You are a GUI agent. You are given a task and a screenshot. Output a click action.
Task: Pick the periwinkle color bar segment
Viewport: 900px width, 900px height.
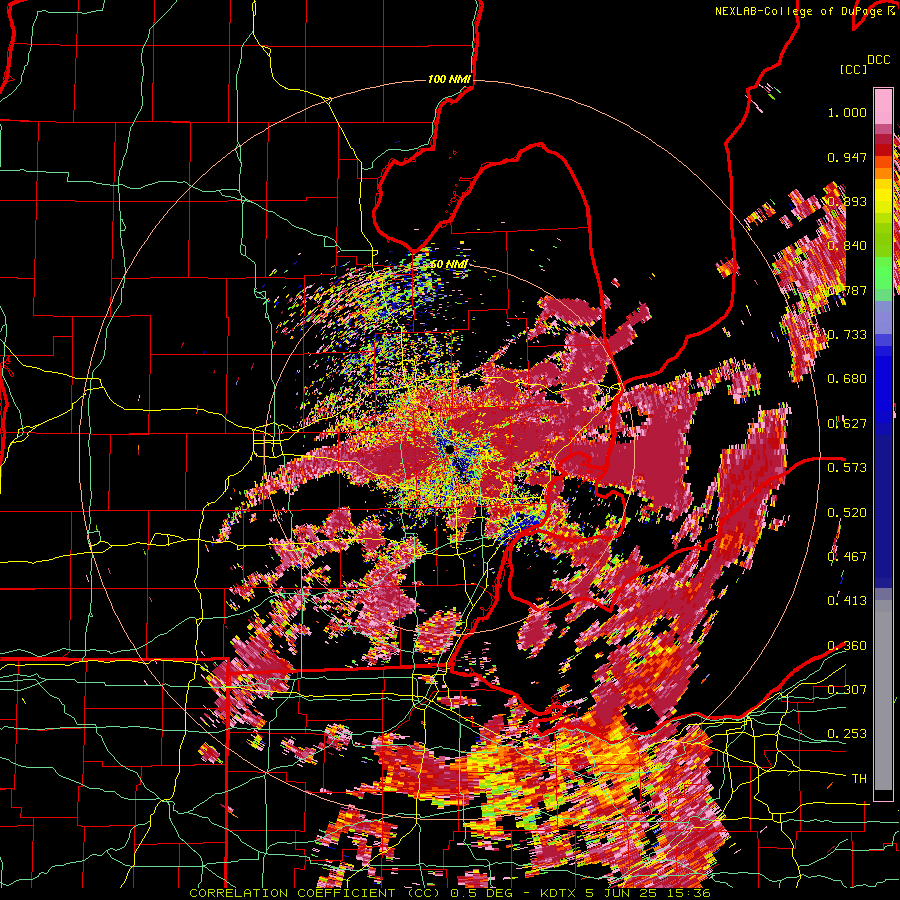tap(883, 317)
